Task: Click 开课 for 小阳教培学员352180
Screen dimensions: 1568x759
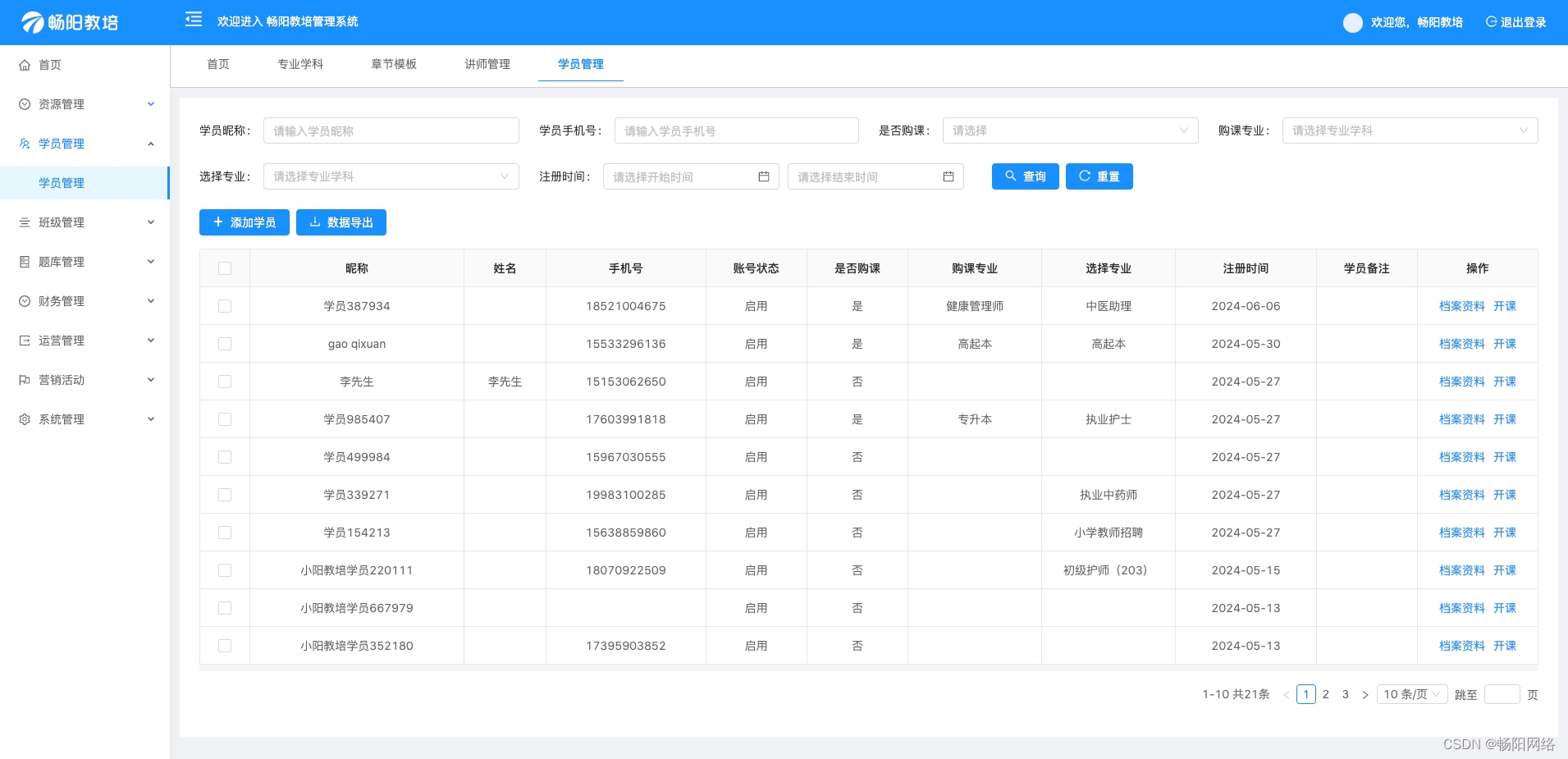Action: [1505, 646]
